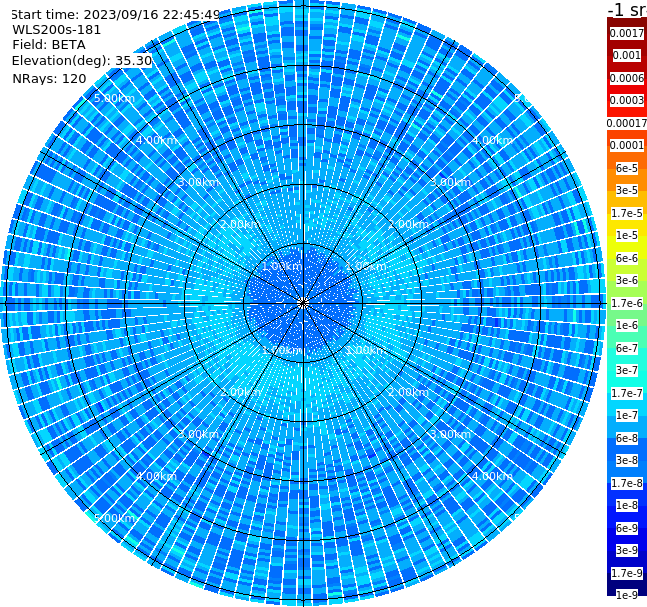Viewport: 647px width, 607px height.
Task: Click the upper-left 5.00km range ring label
Action: [x=114, y=98]
